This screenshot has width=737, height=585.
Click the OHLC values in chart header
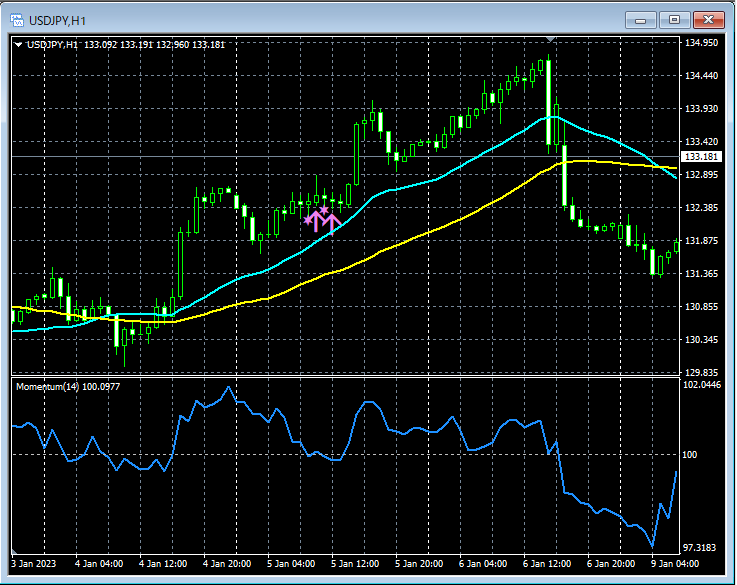point(155,45)
